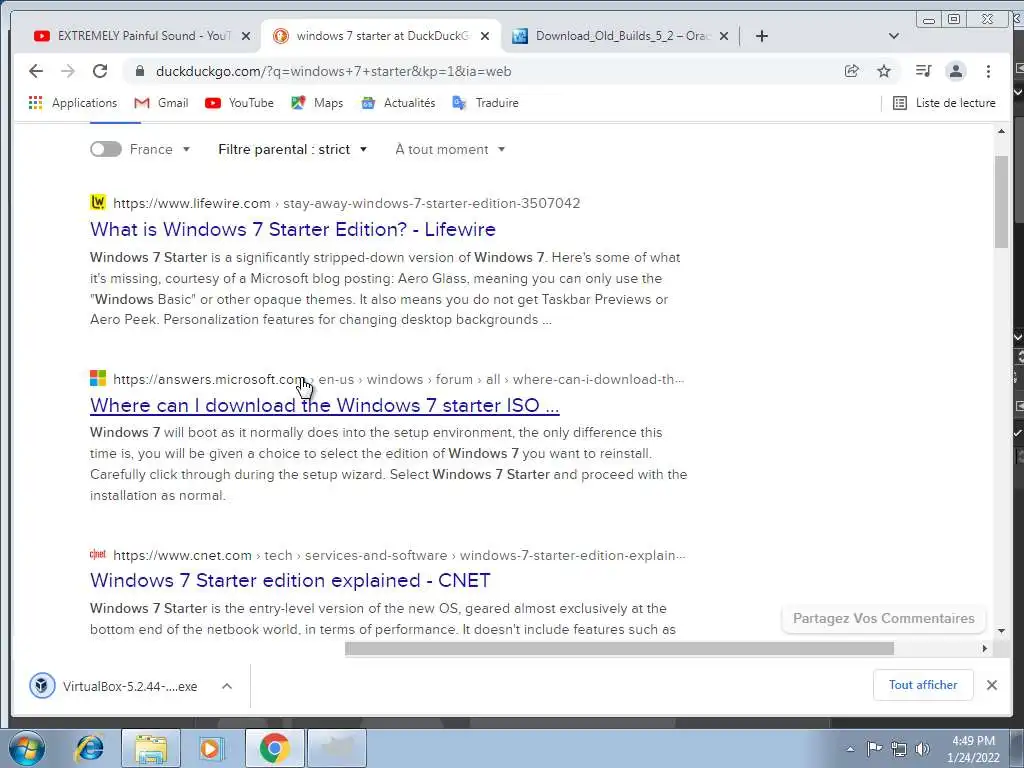Open the network tray icon
Viewport: 1024px width, 768px height.
pos(899,749)
